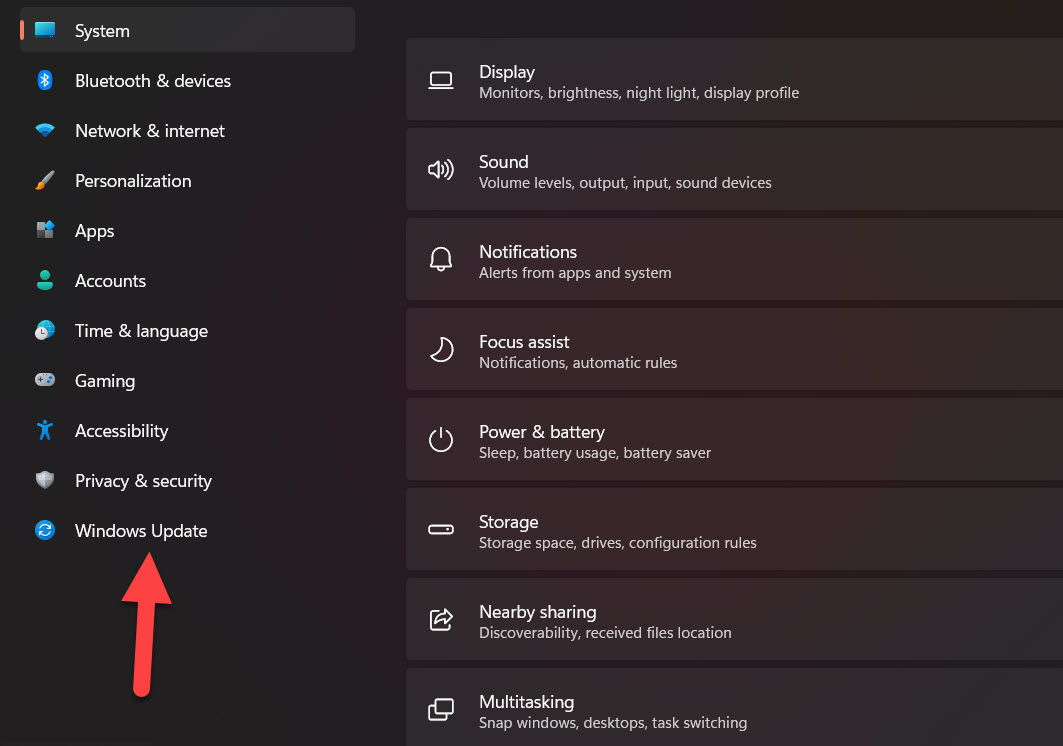Click the Personalization paintbrush icon
1063x746 pixels.
coord(45,181)
